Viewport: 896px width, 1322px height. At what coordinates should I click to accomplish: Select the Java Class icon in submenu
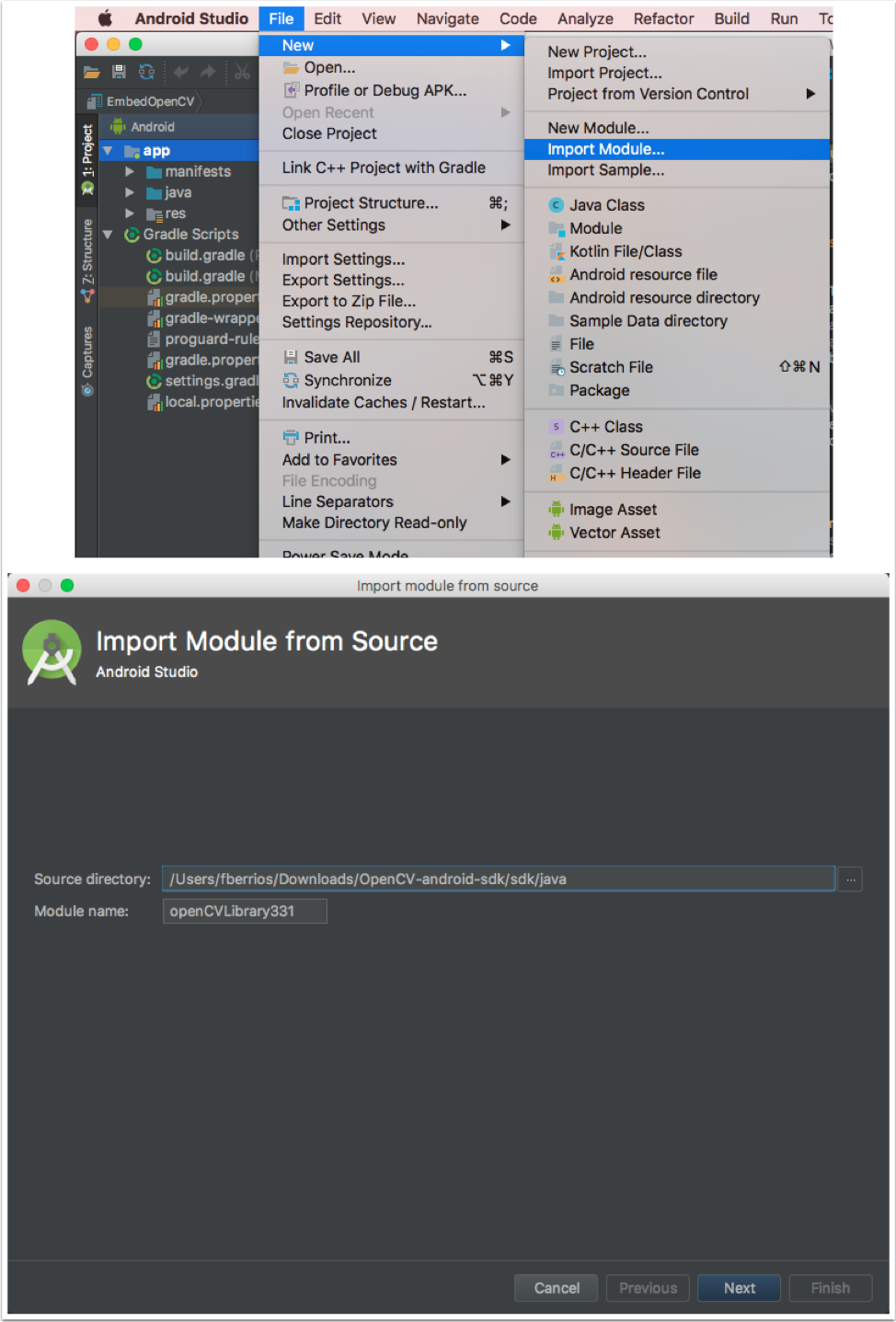coord(557,205)
